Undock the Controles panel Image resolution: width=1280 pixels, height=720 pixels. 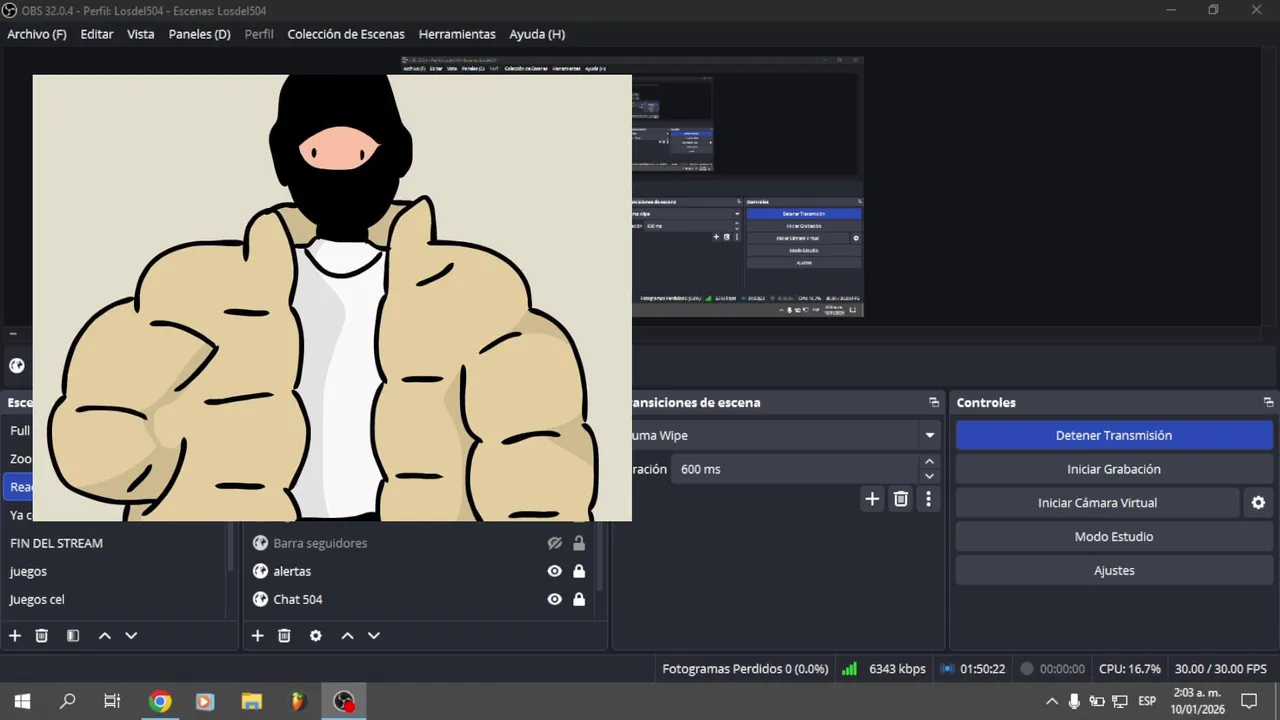pos(1268,403)
